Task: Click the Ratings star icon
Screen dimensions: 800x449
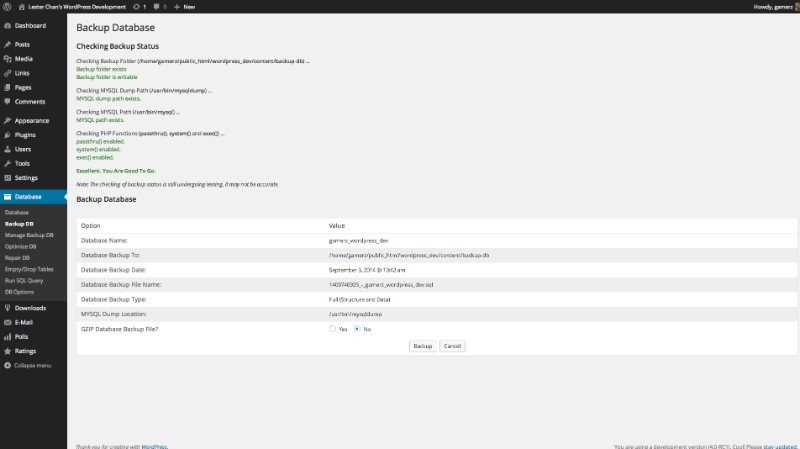Action: pos(8,351)
